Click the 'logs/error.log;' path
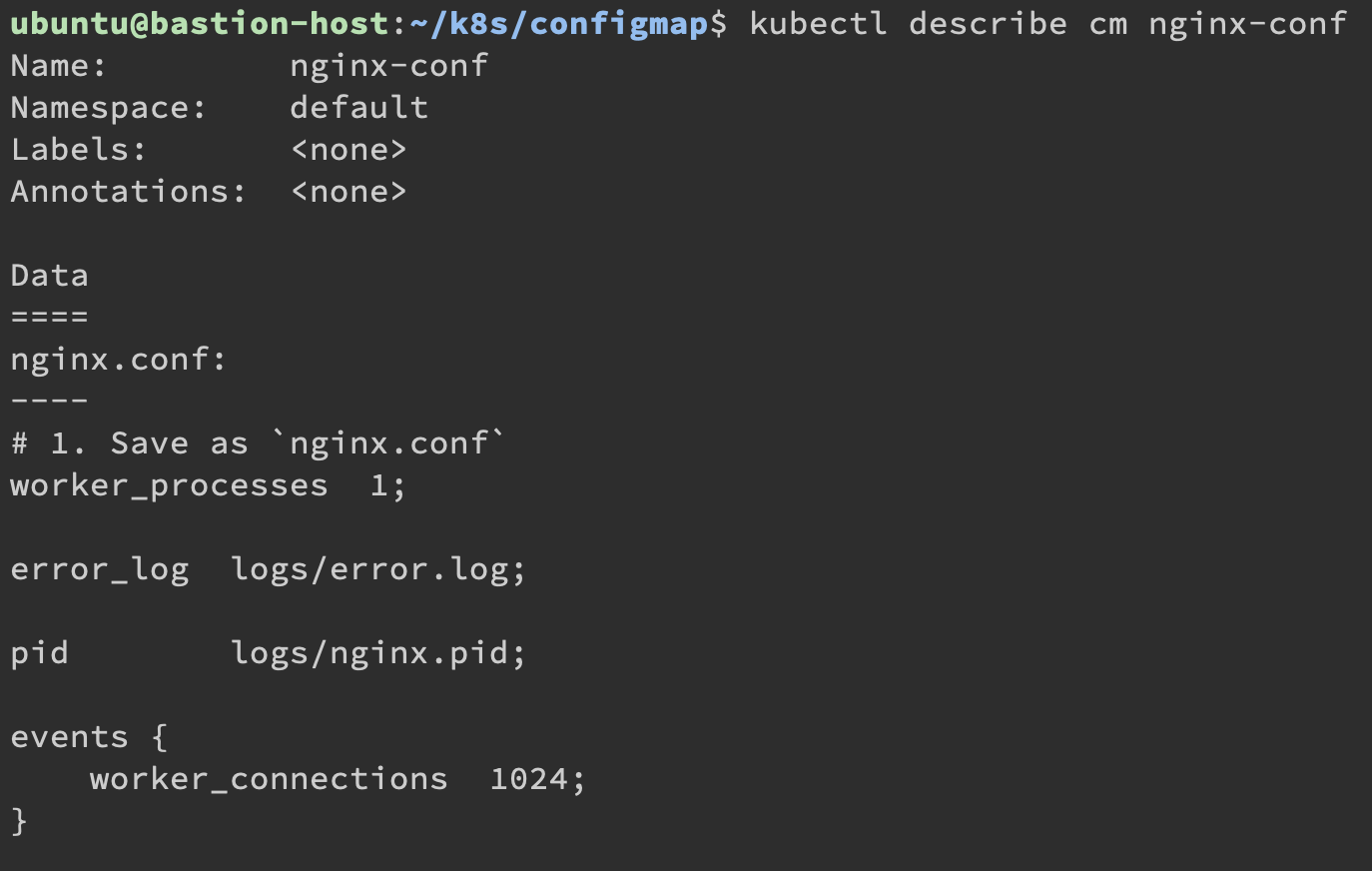This screenshot has width=1372, height=871. [377, 569]
